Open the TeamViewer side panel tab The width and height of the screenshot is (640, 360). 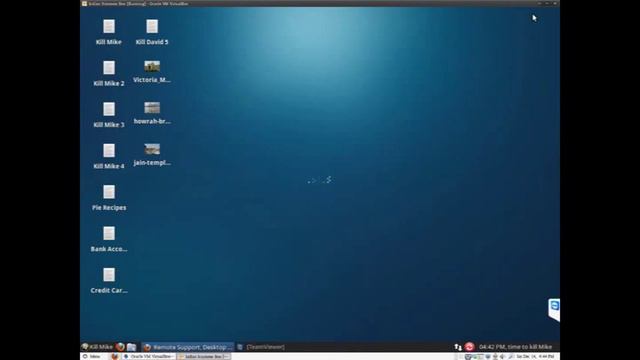click(x=554, y=310)
